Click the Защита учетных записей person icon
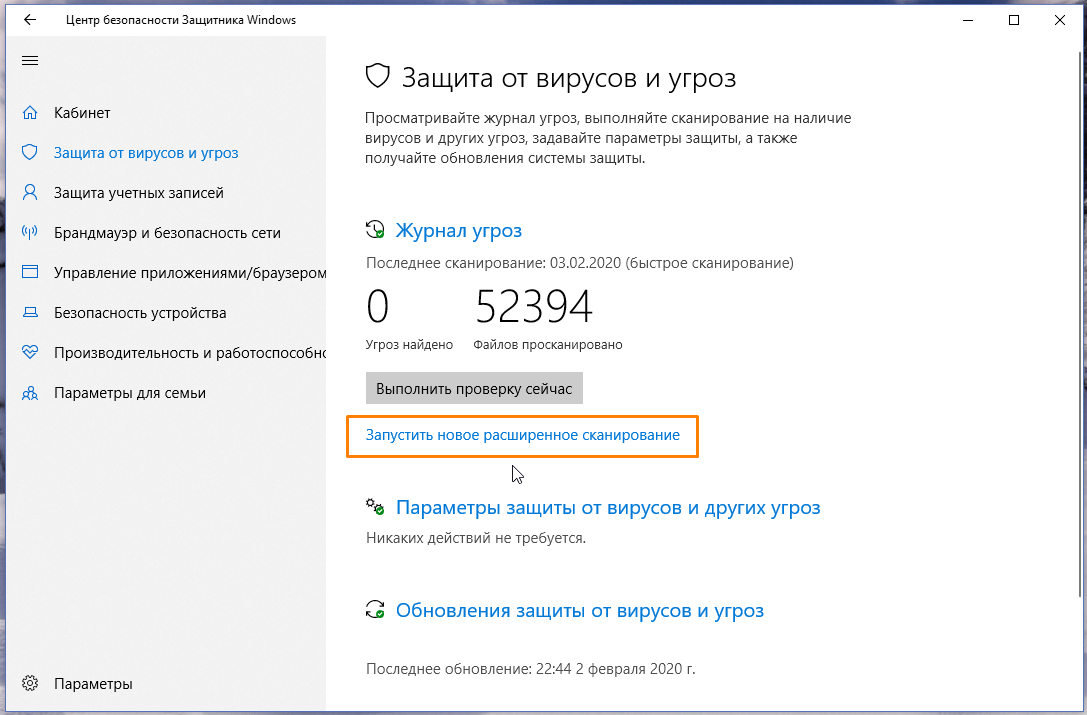This screenshot has width=1087, height=715. click(30, 192)
